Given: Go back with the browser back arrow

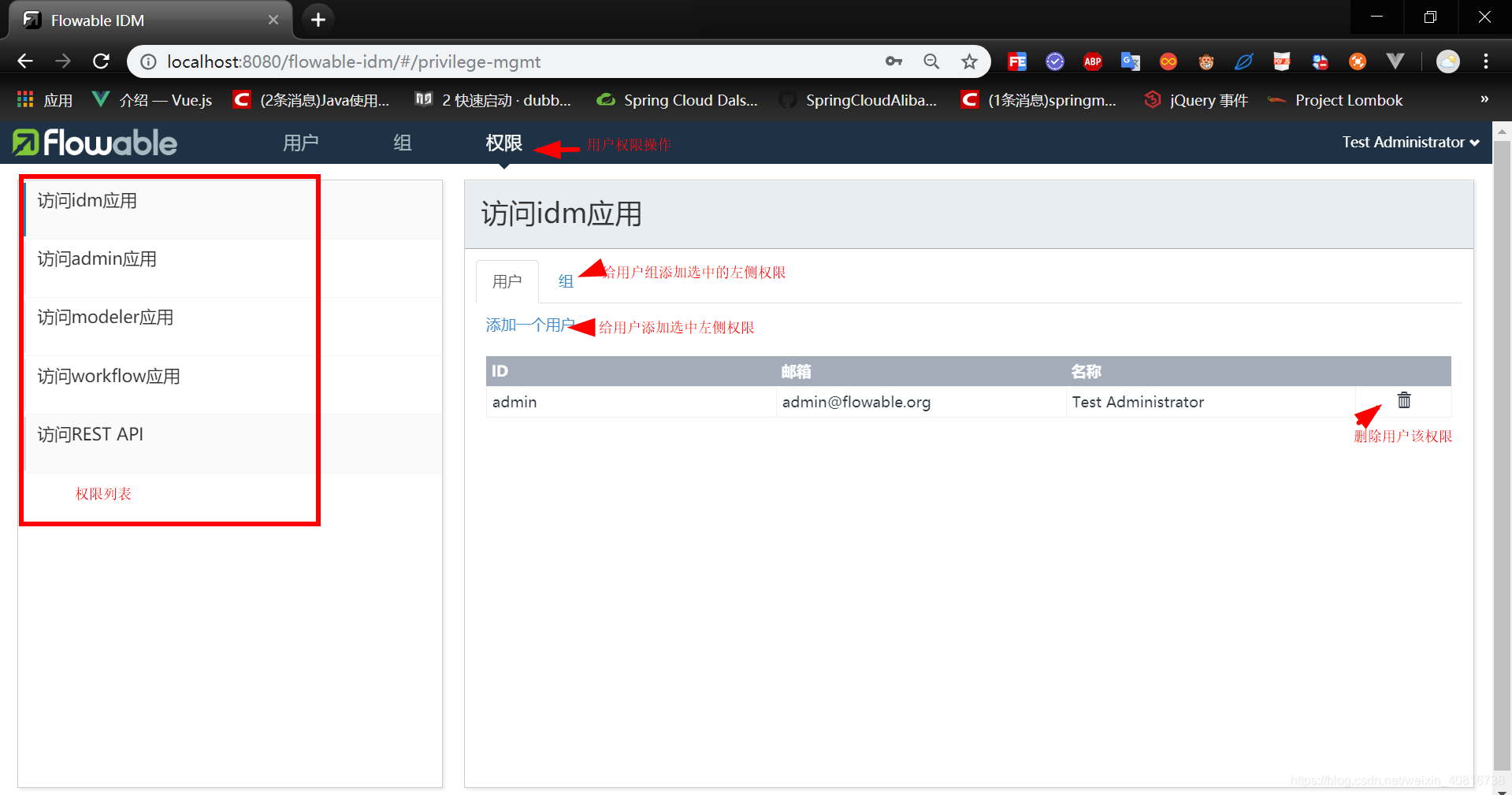Looking at the screenshot, I should coord(25,61).
